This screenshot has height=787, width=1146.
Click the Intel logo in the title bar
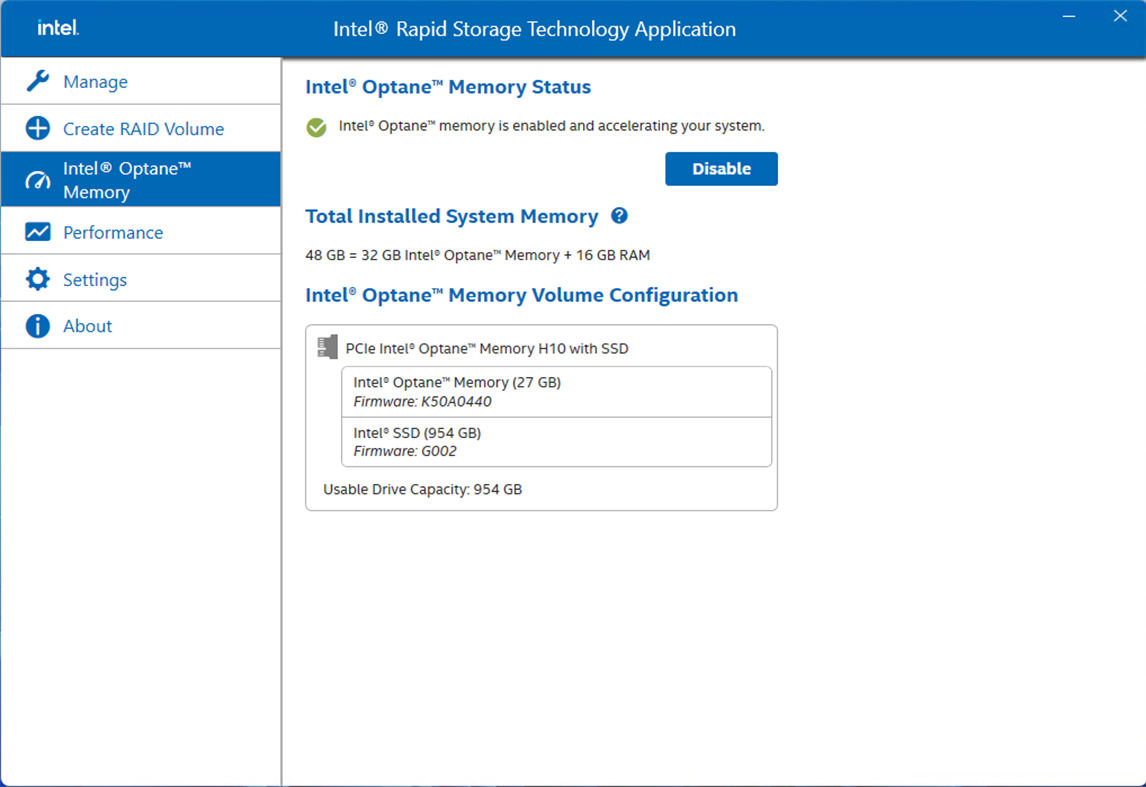click(x=57, y=27)
